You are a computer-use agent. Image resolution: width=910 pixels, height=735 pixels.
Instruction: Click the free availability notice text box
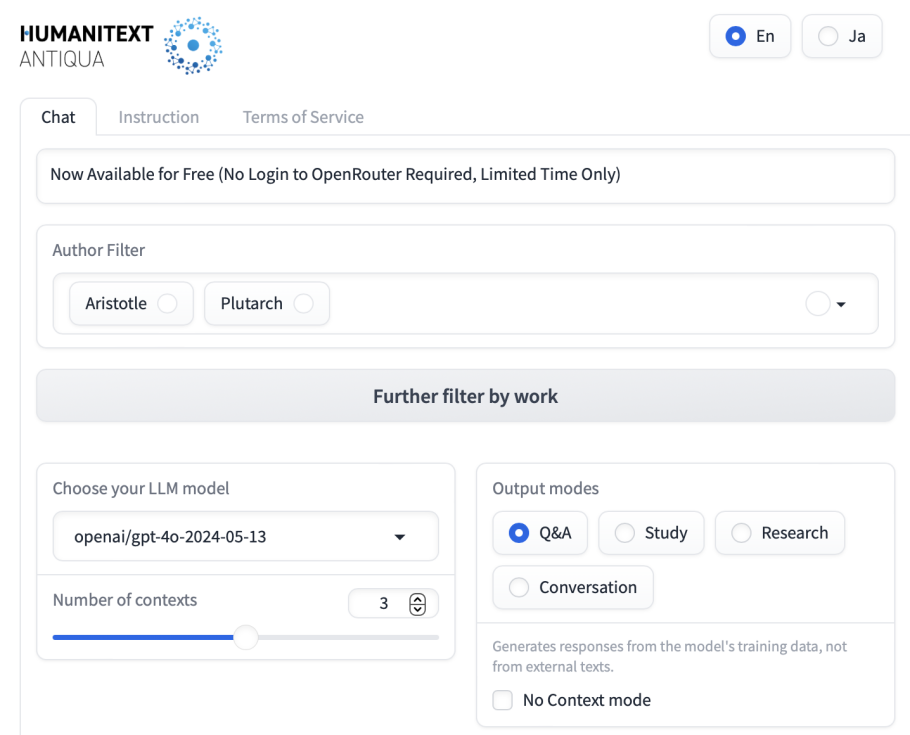(x=465, y=175)
